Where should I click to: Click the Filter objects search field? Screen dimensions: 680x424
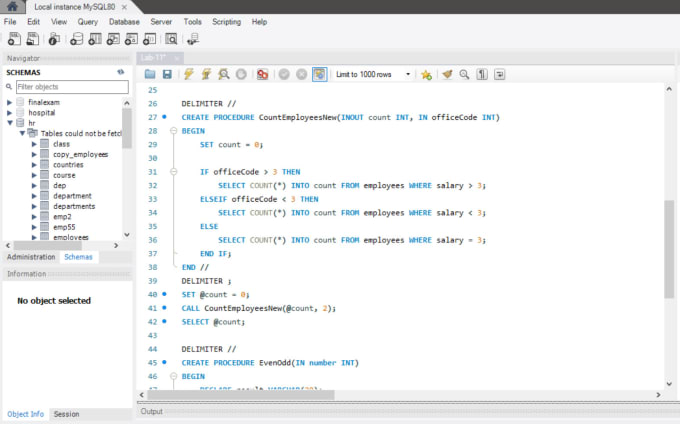click(72, 87)
